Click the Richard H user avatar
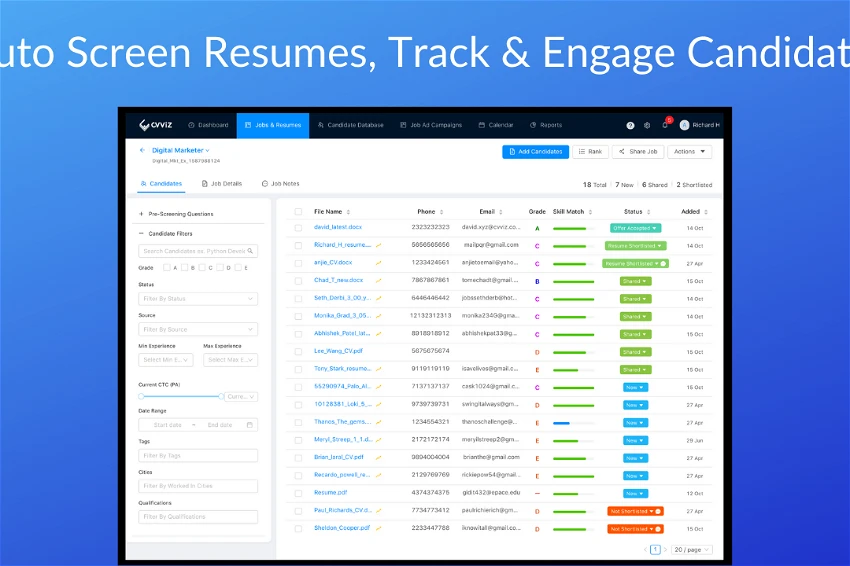The height and width of the screenshot is (566, 850). point(684,125)
